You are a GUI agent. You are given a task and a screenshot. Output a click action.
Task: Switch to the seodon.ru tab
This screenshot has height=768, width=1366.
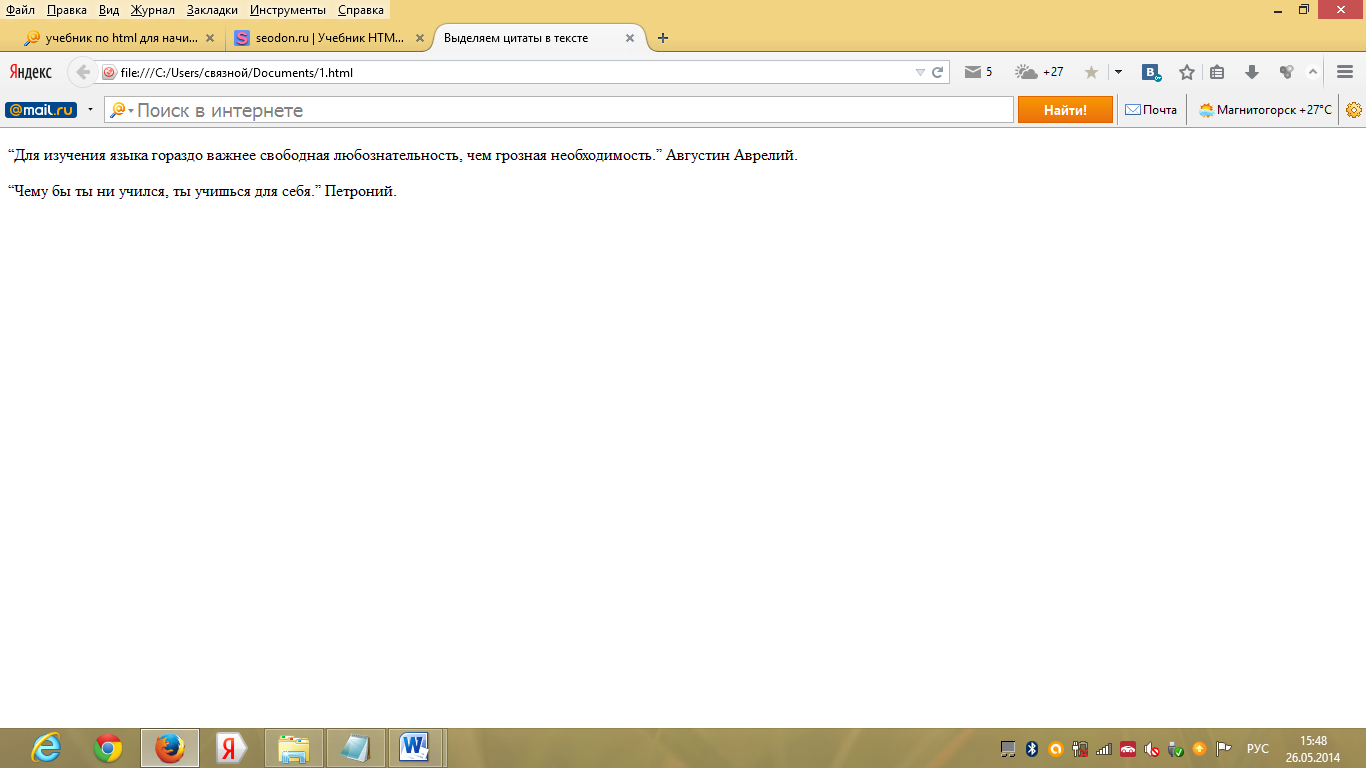(x=329, y=38)
